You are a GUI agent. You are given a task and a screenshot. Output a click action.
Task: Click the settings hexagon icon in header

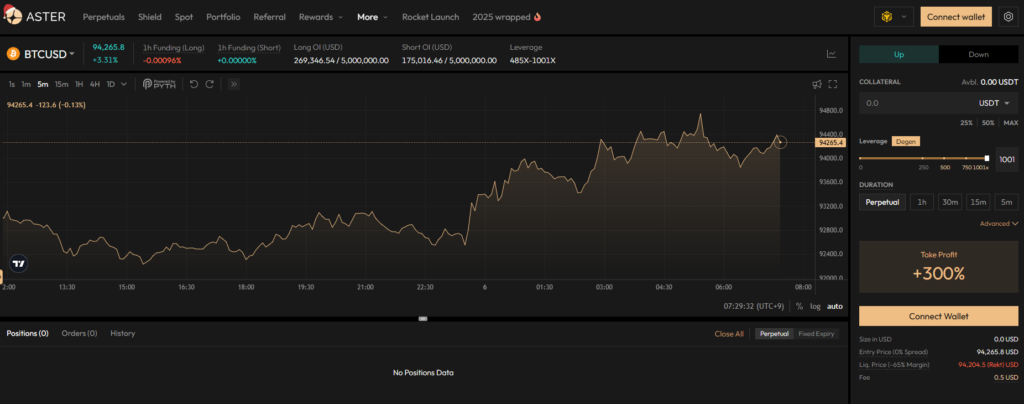1007,17
